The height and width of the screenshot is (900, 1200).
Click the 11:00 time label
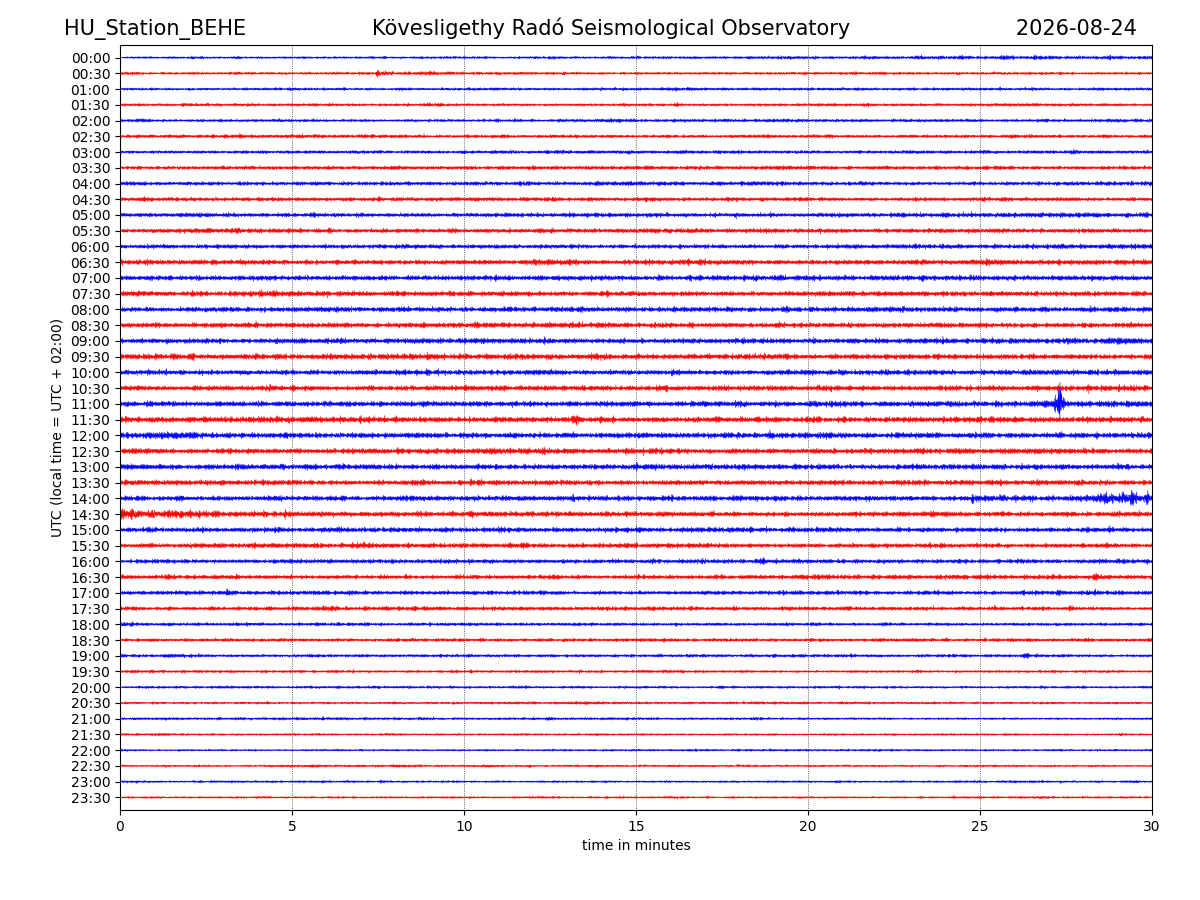tap(91, 404)
